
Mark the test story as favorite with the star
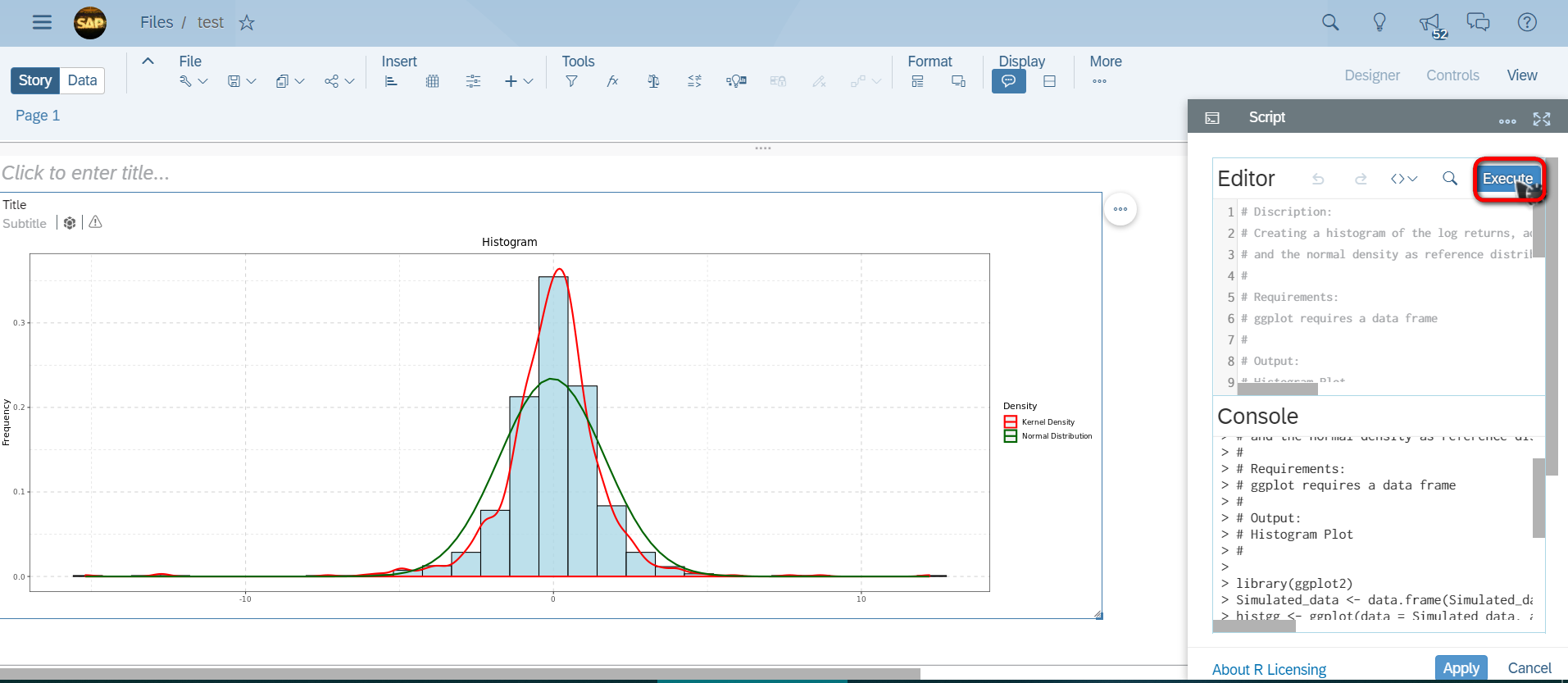[247, 23]
